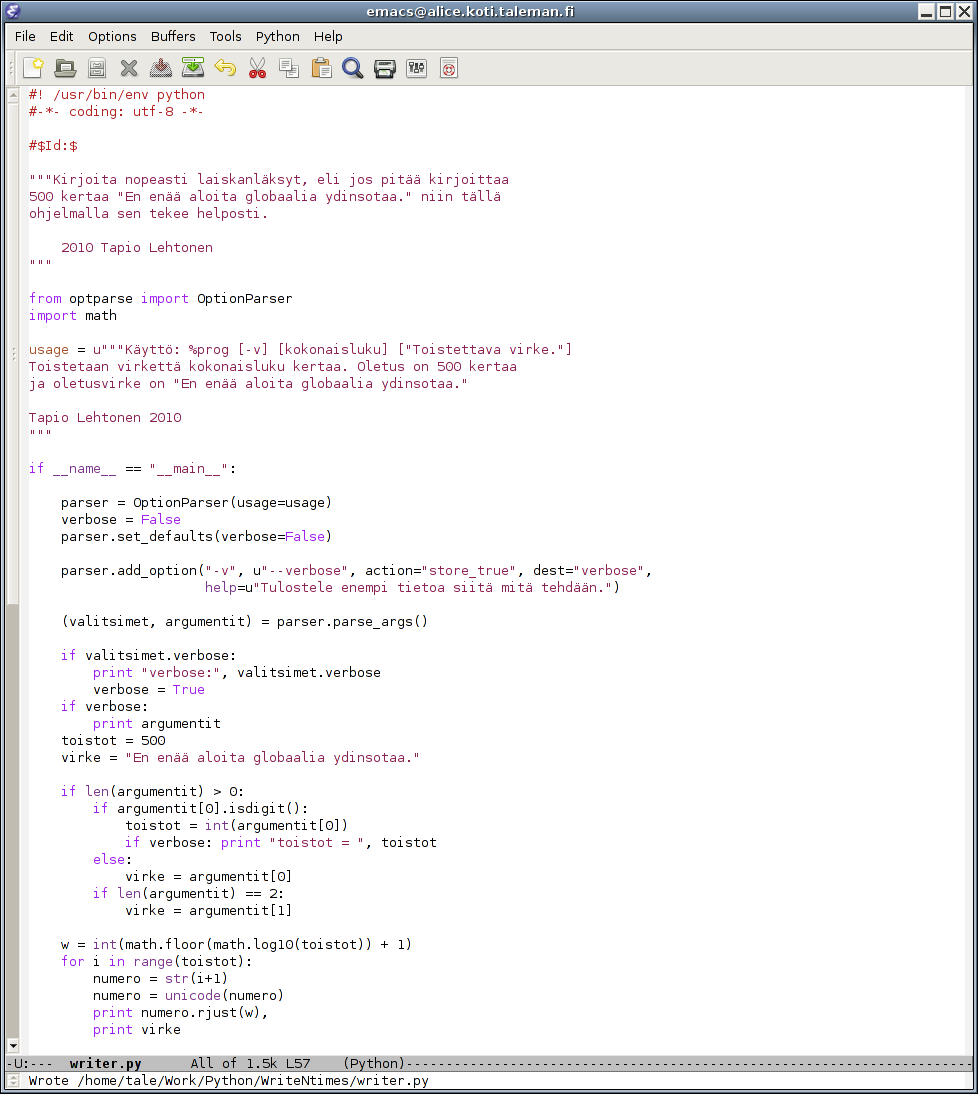The image size is (978, 1094).
Task: Click on 'parser.add_option("-v"' line
Action: pos(356,571)
